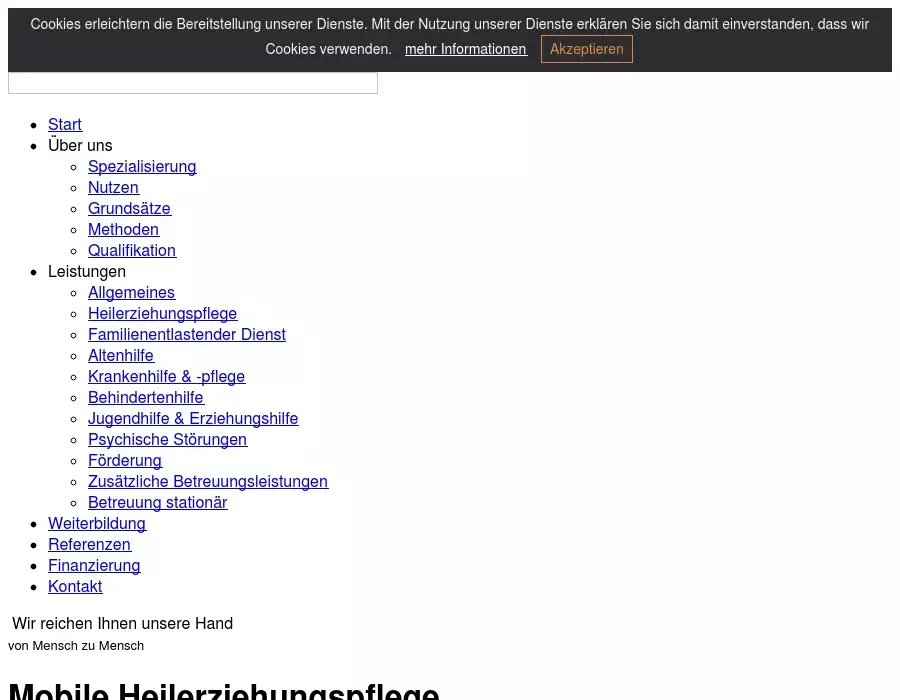
Task: Click the search input field below the banner
Action: click(192, 84)
